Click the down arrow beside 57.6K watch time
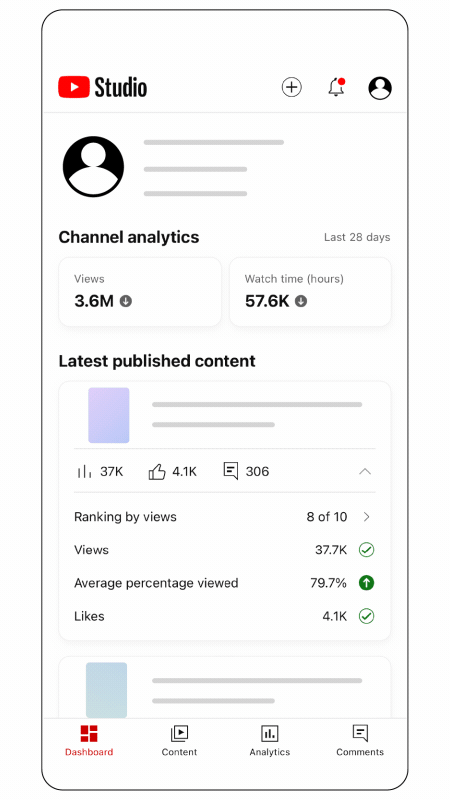 tap(301, 301)
